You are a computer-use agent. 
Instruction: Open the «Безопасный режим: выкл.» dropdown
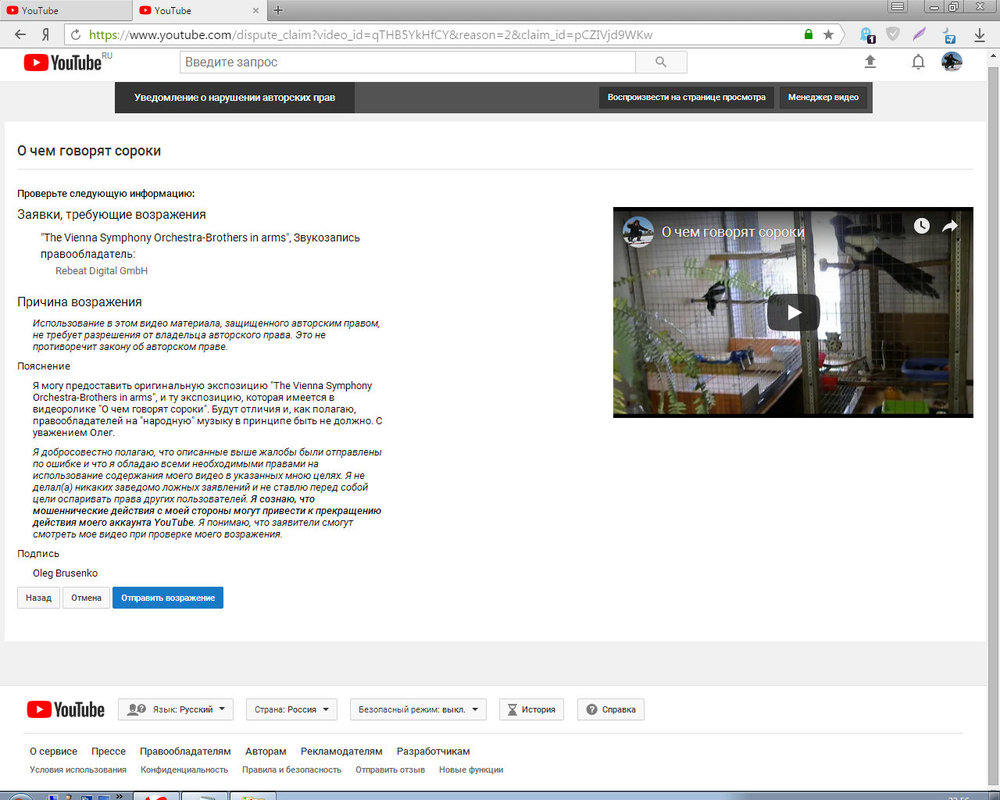coord(418,709)
